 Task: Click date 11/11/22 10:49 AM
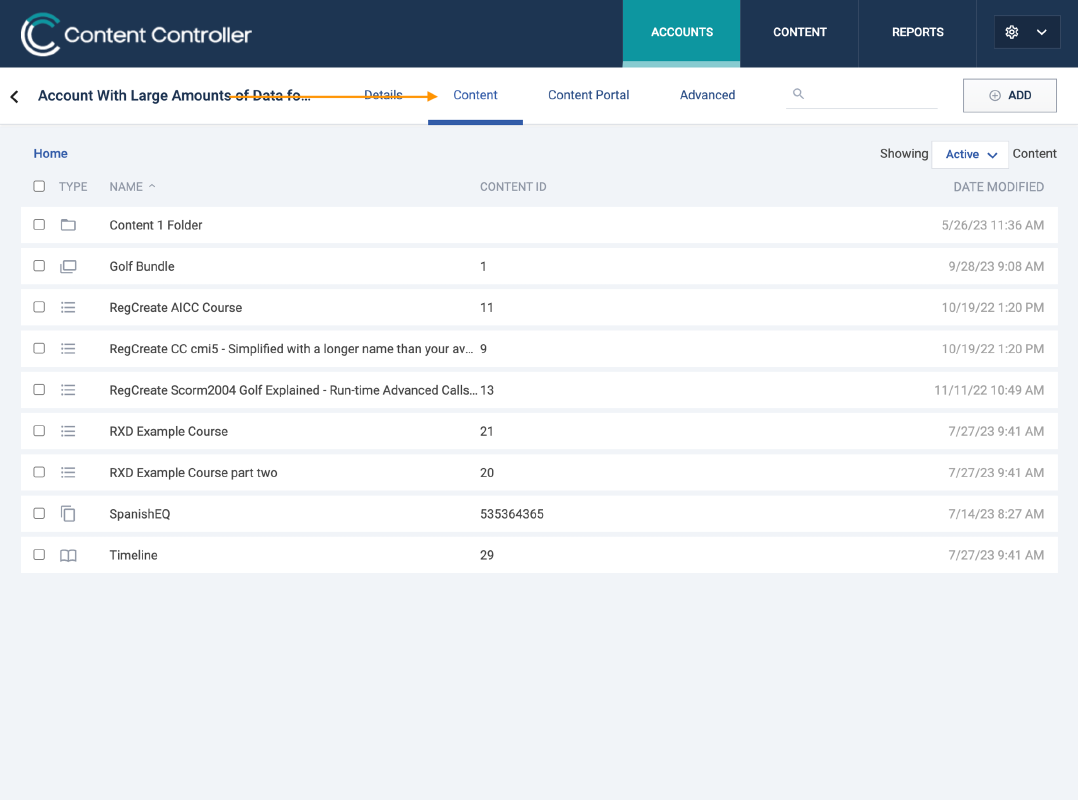pyautogui.click(x=989, y=390)
